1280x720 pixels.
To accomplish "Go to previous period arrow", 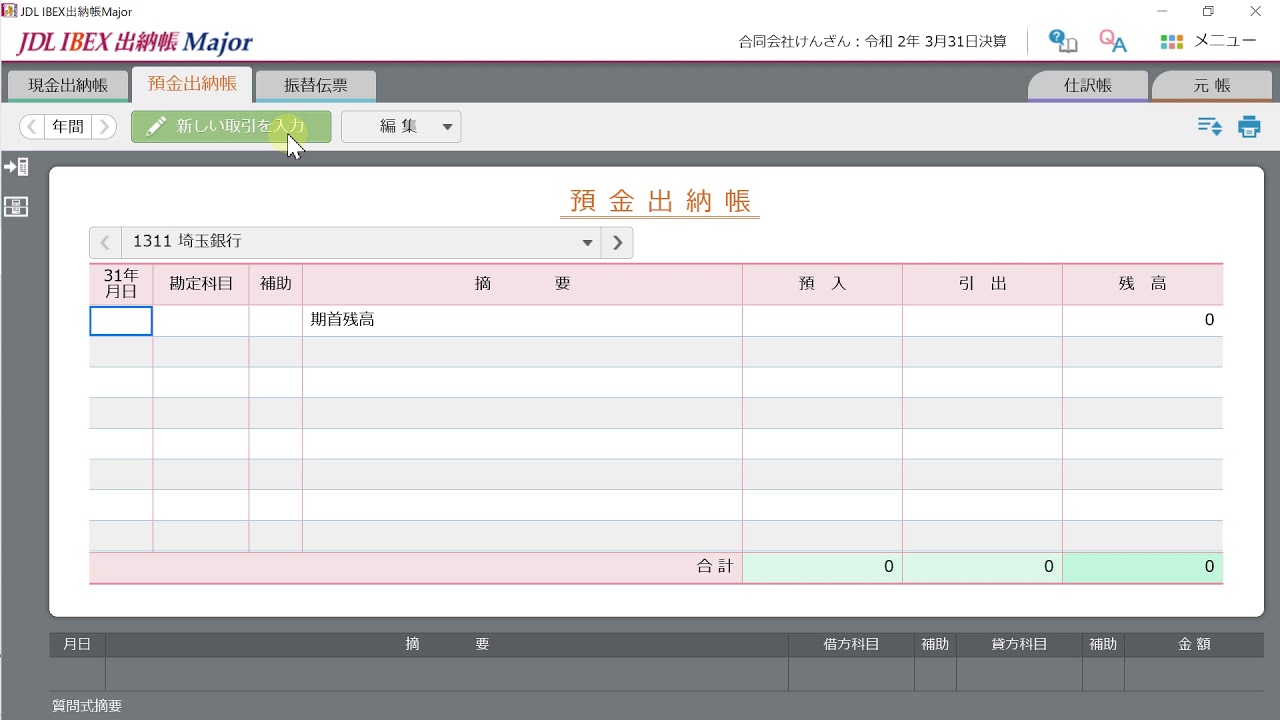I will pos(32,127).
